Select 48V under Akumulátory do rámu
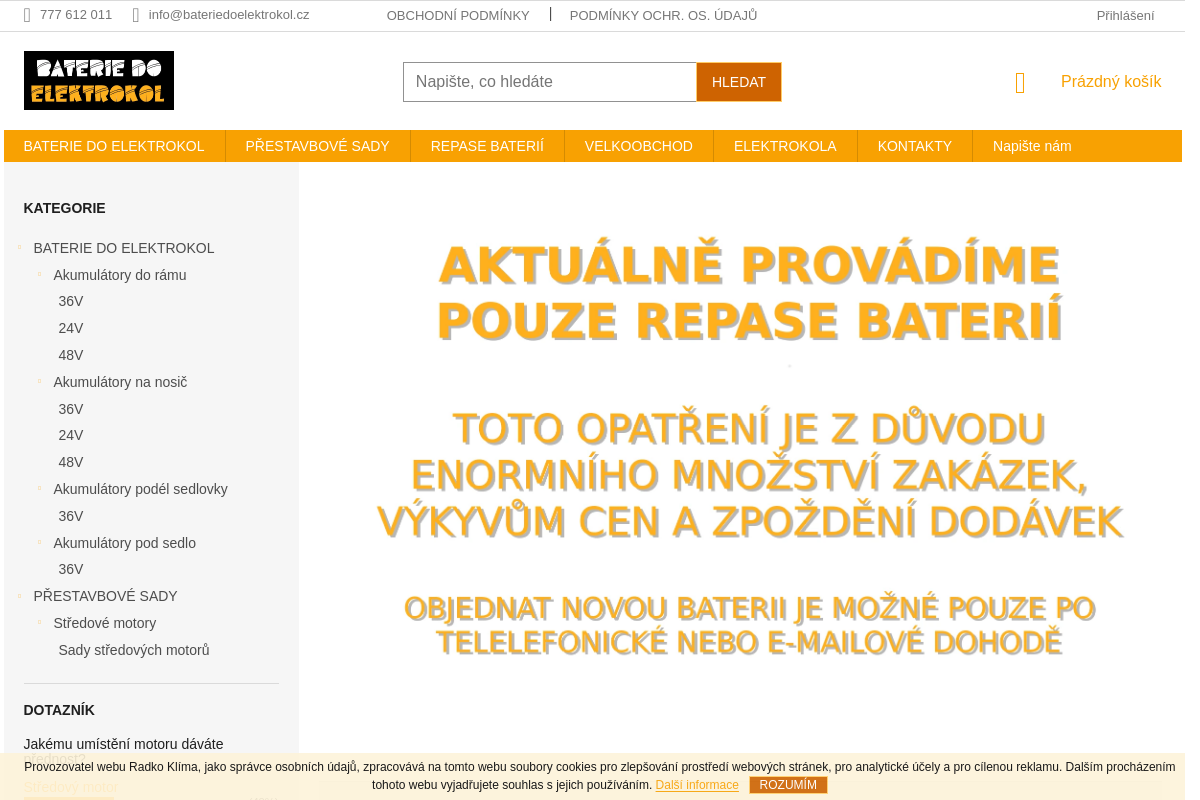1200x800 pixels. tap(71, 355)
